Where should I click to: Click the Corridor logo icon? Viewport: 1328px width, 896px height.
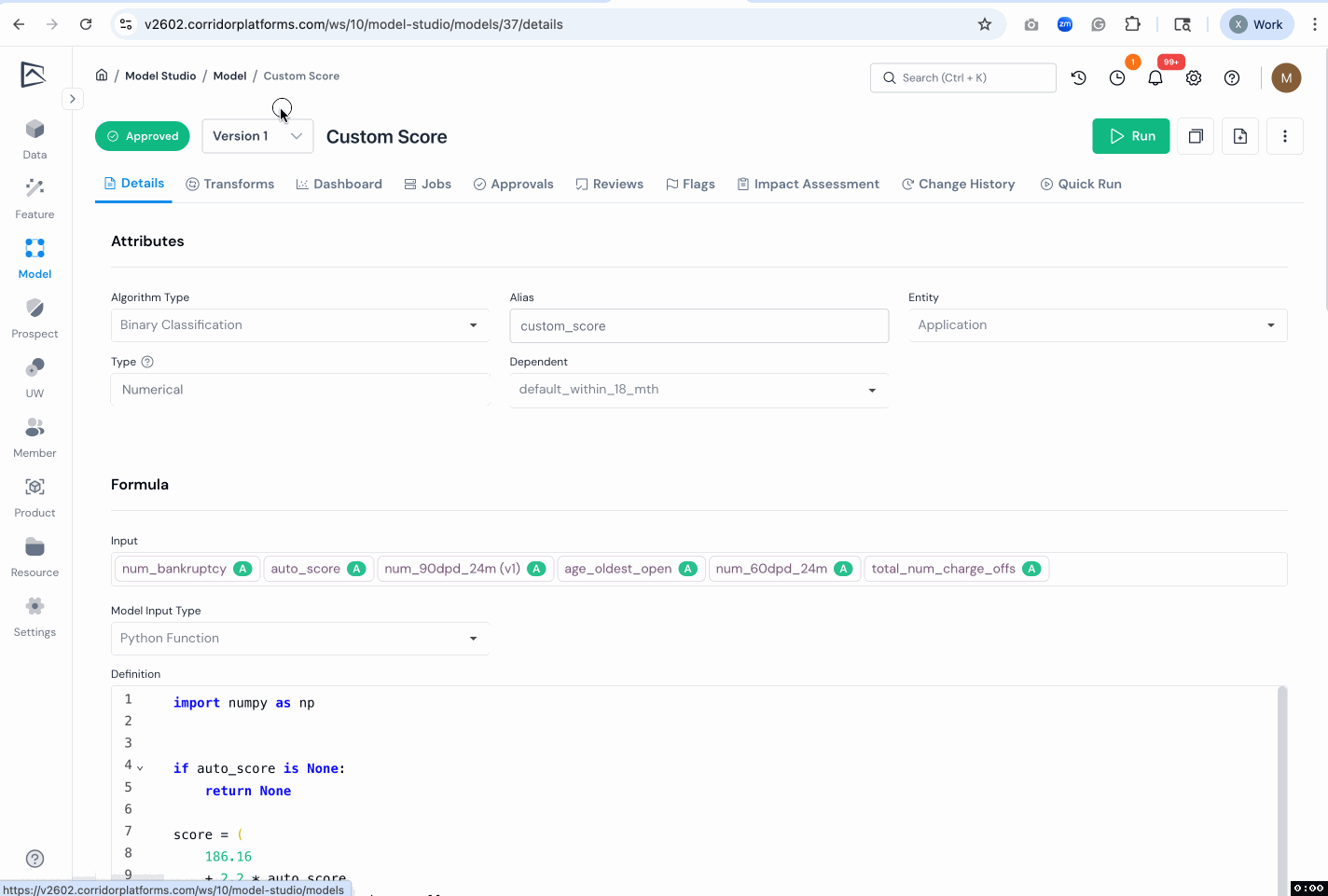tap(34, 75)
